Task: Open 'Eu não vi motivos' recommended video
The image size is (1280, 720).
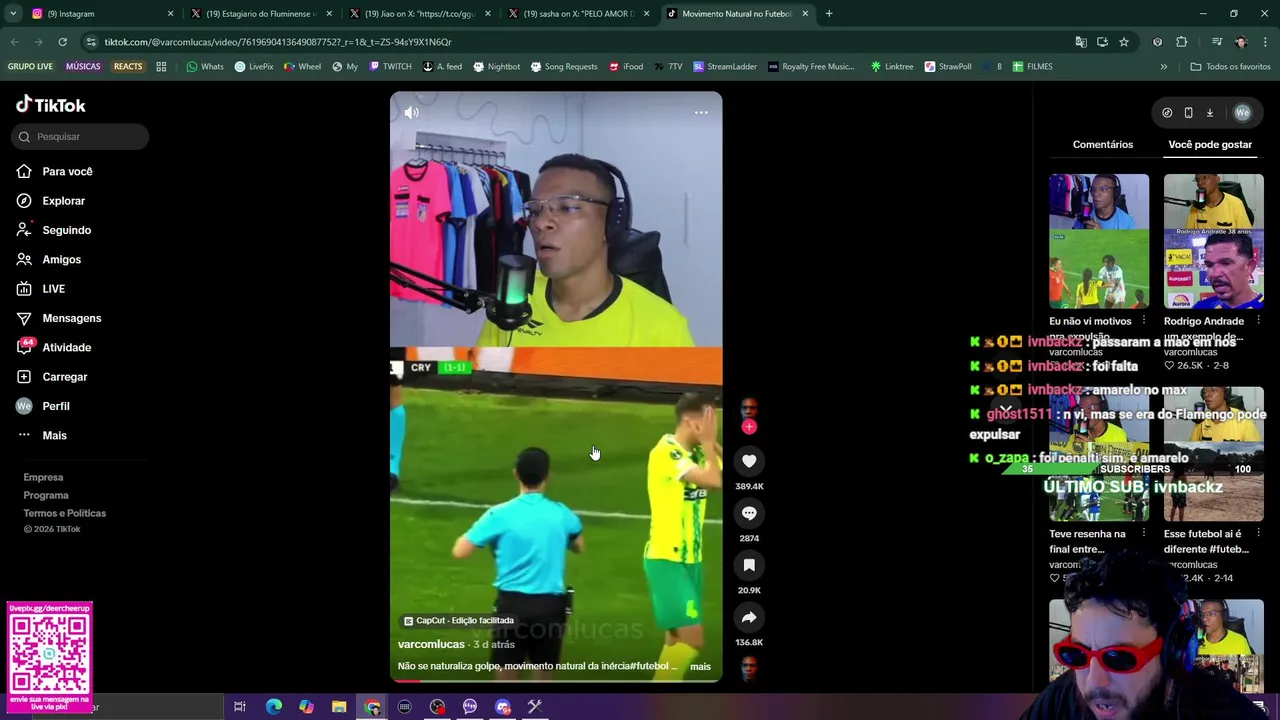Action: coord(1099,241)
